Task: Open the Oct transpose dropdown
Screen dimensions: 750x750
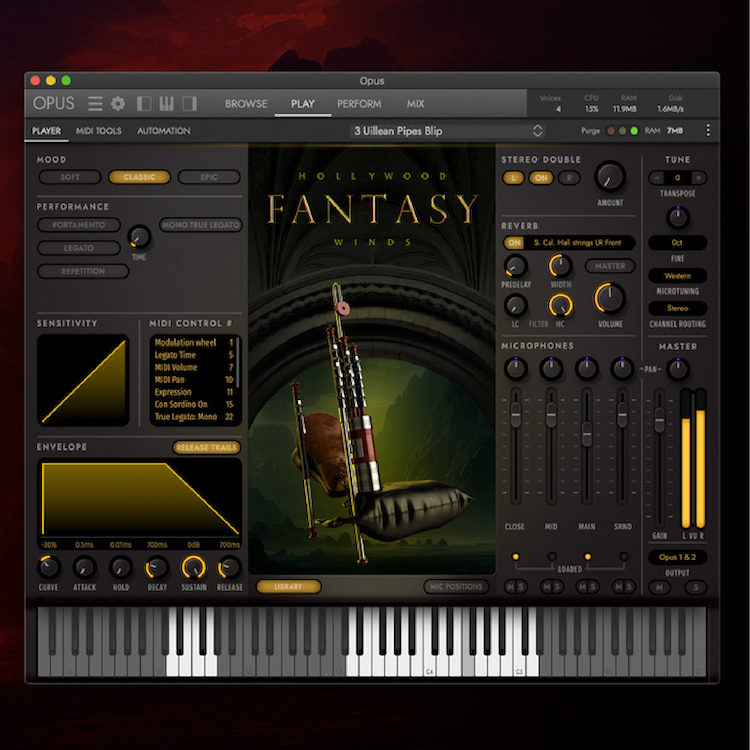Action: click(x=677, y=243)
